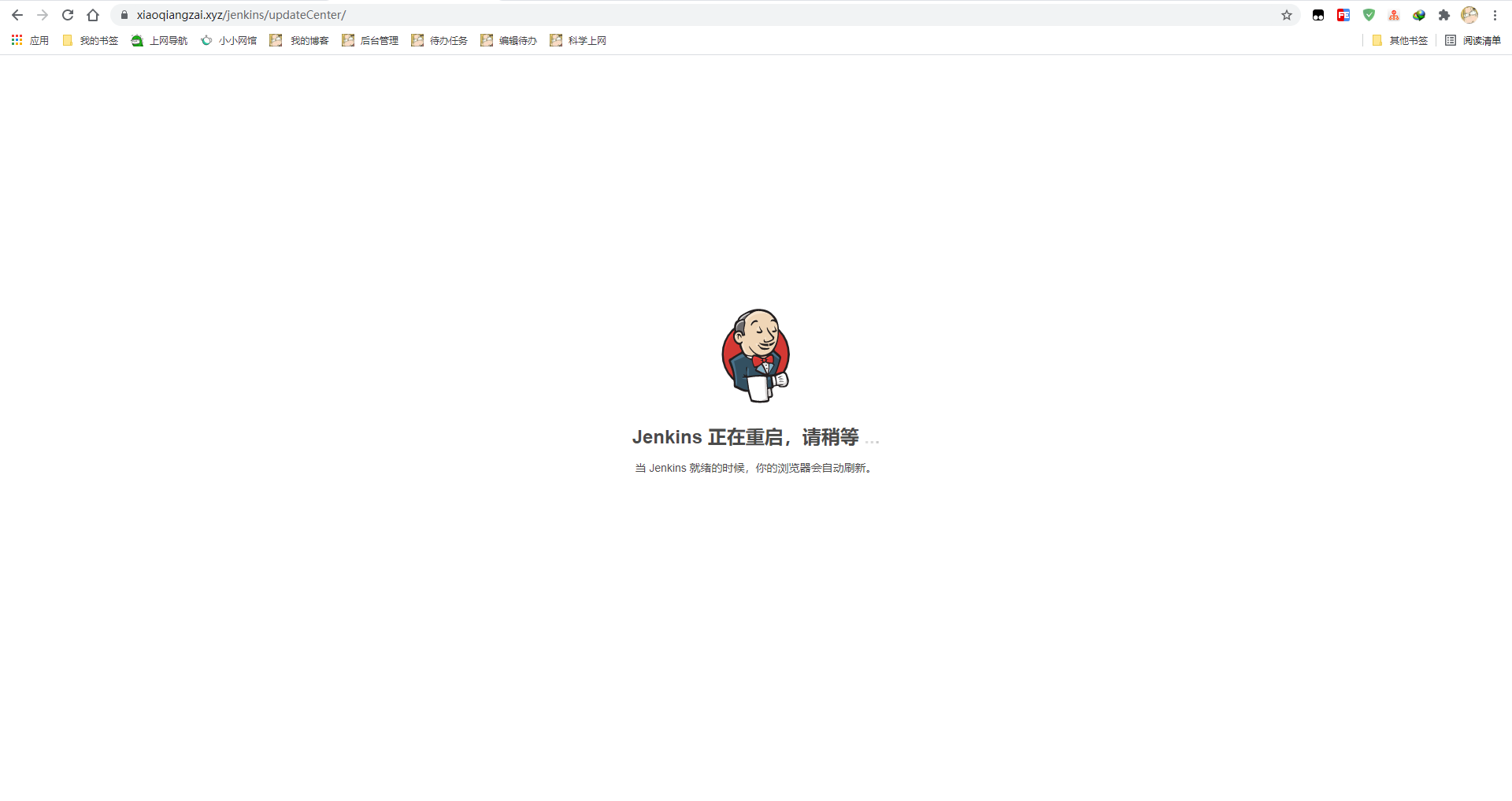Open the 待办任务 bookmark
This screenshot has width=1512, height=801.
click(x=439, y=40)
